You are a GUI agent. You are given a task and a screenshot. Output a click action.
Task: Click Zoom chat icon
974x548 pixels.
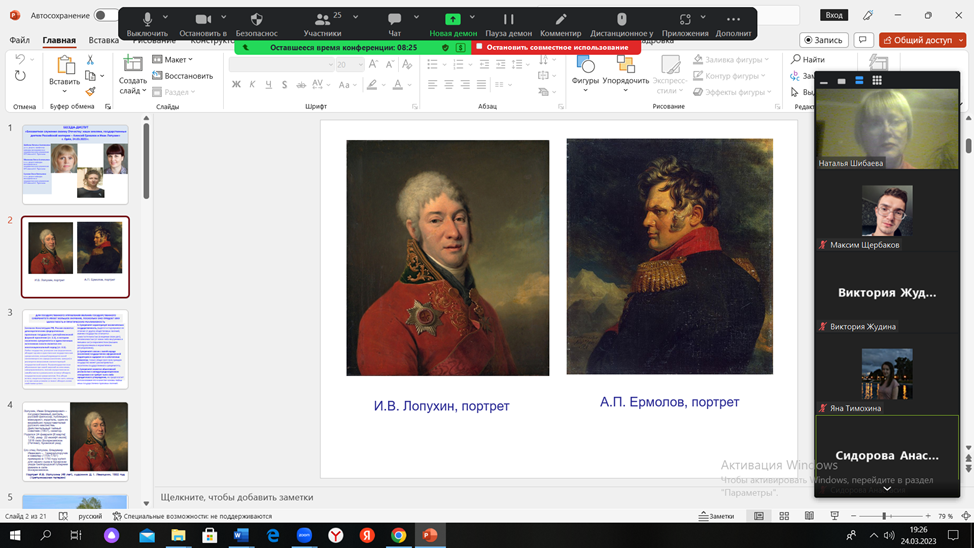(x=394, y=21)
